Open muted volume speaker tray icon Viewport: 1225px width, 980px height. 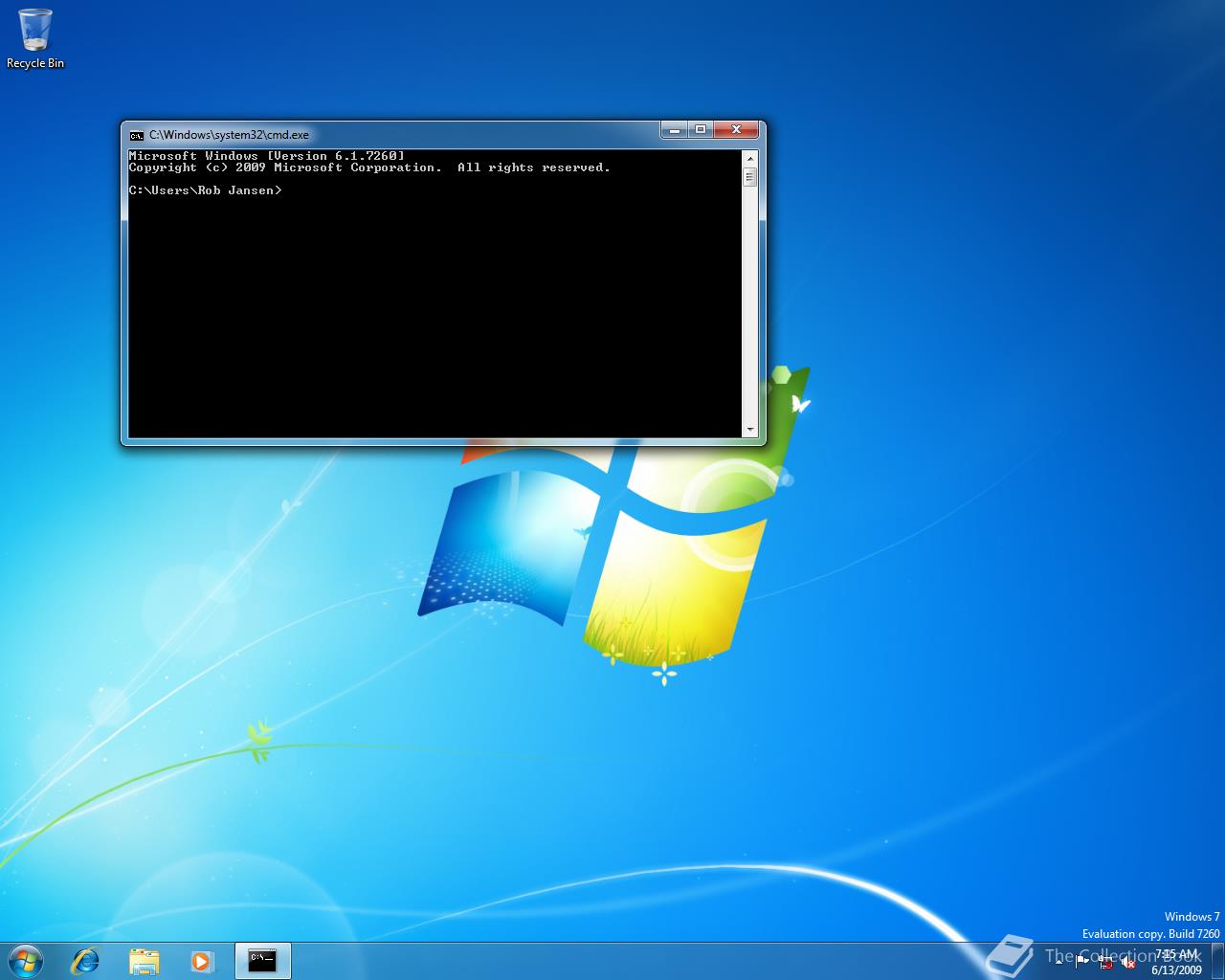(x=1128, y=963)
